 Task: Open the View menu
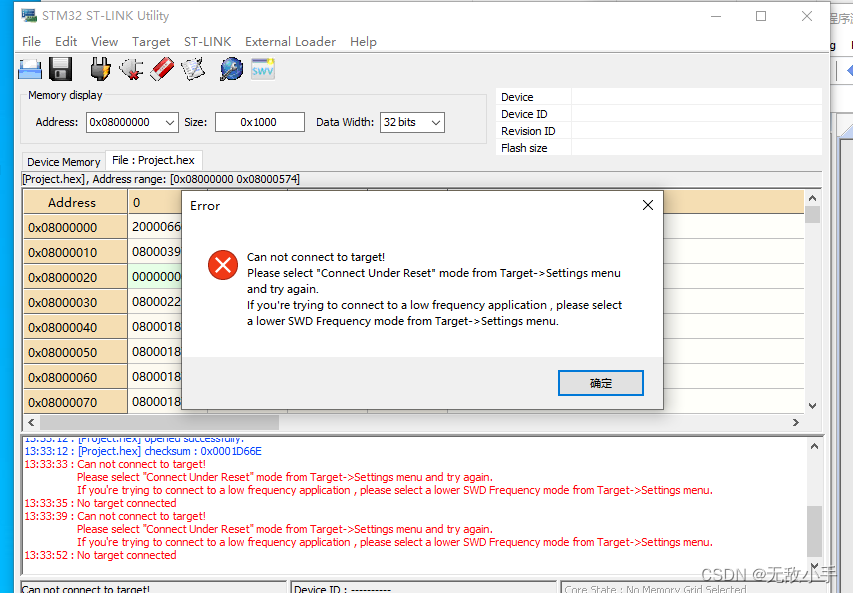104,41
